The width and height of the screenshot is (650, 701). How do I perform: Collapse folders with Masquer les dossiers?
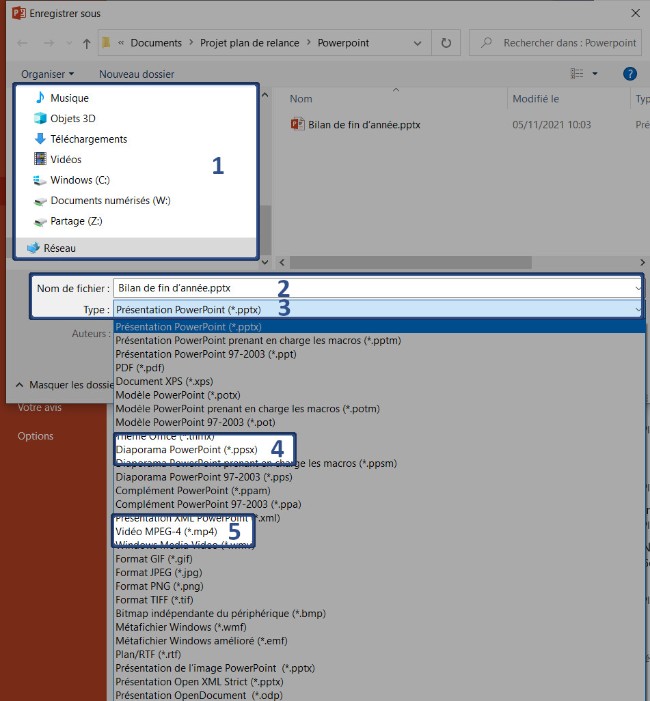[x=66, y=385]
